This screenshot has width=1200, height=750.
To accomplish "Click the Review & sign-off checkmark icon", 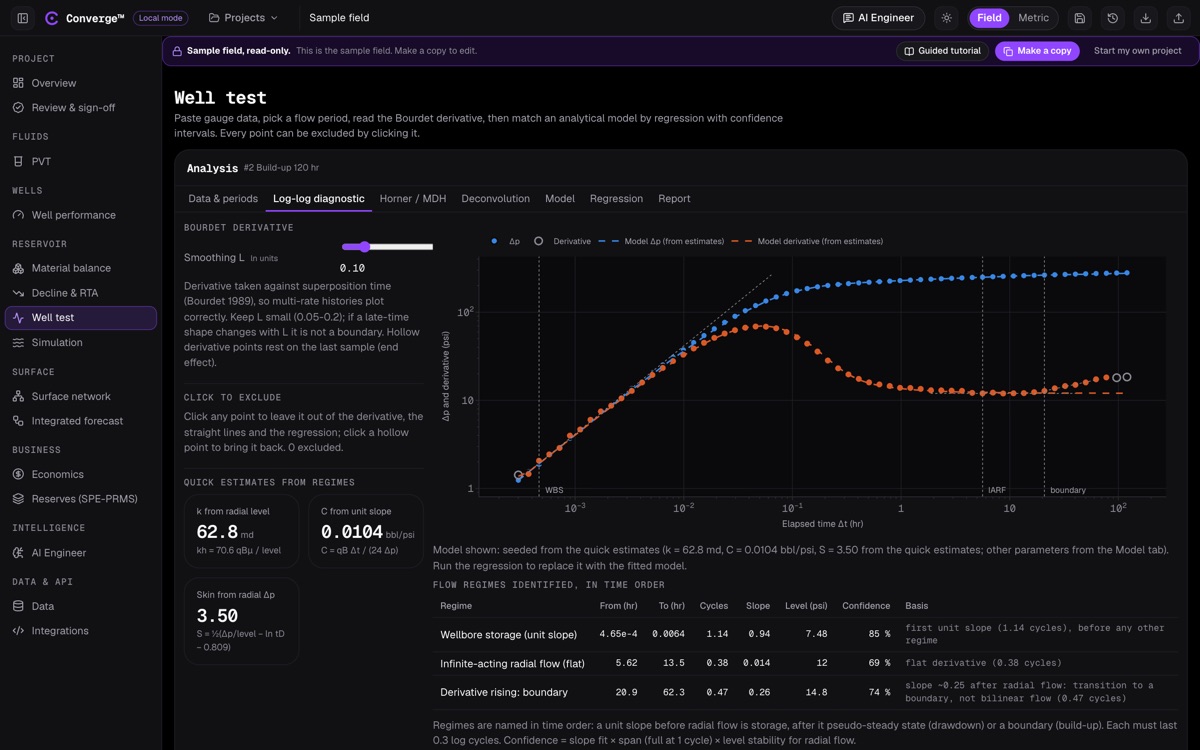I will (18, 108).
